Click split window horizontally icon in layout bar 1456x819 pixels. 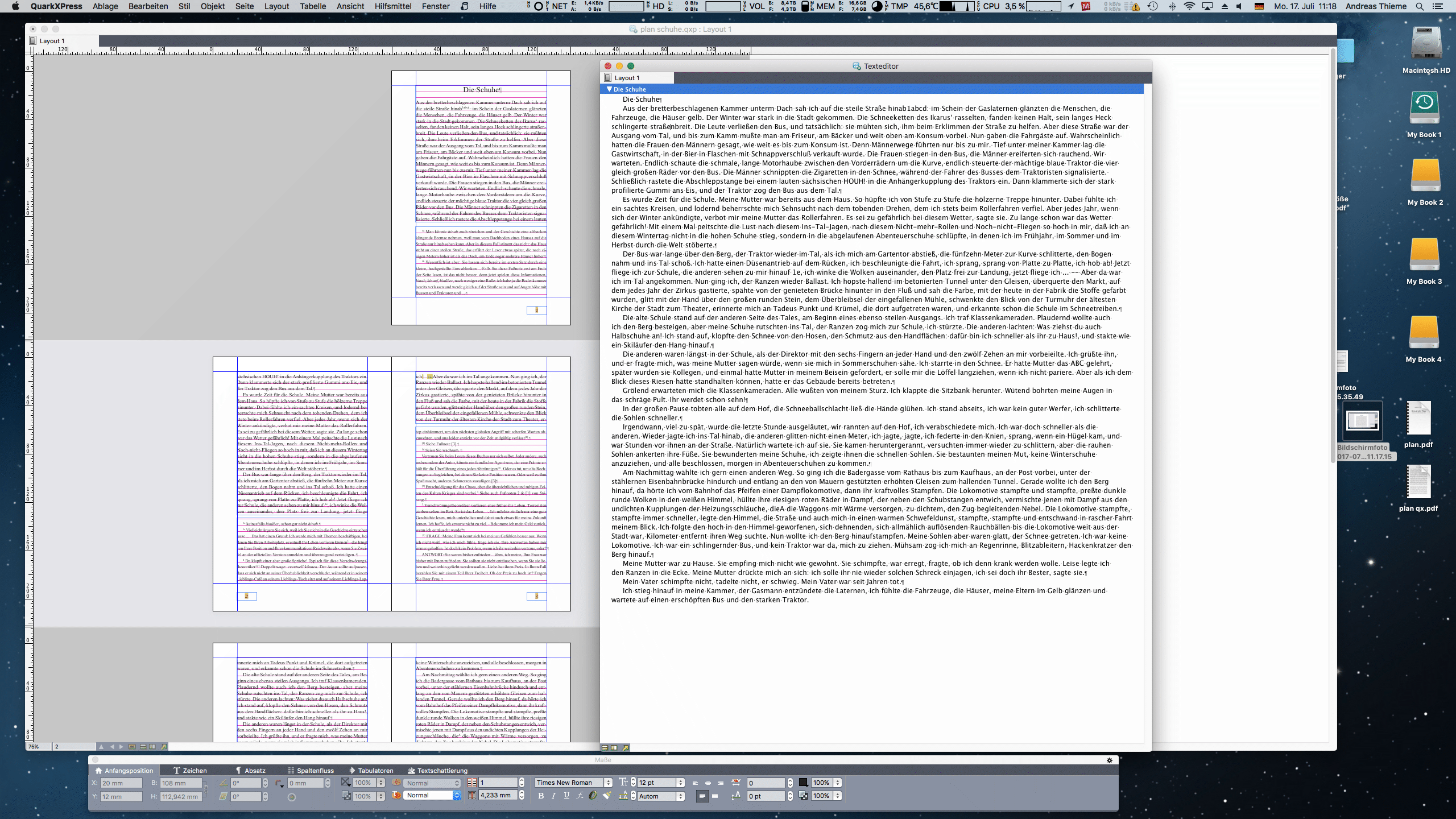[143, 747]
